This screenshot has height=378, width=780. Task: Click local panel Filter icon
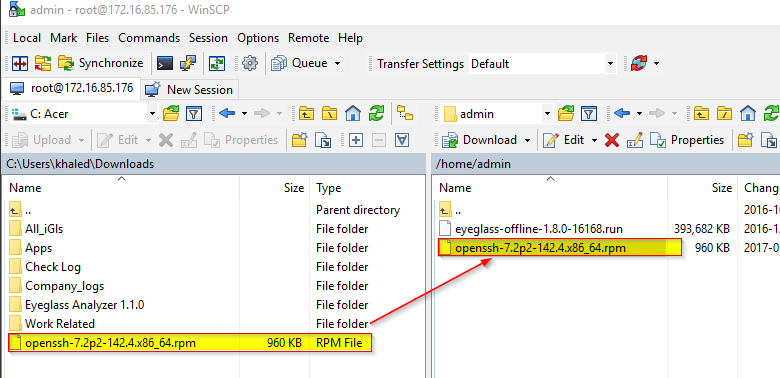(194, 114)
